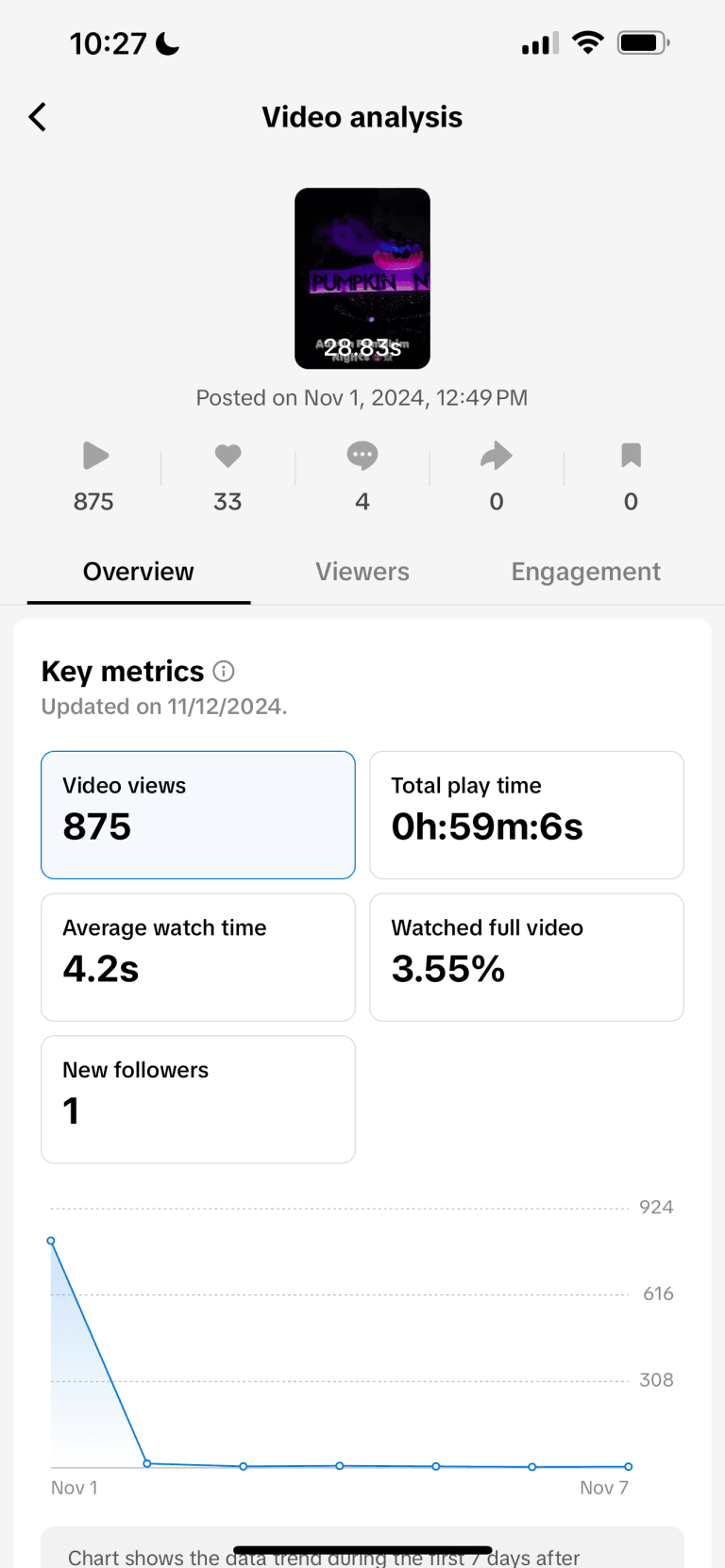Select the Video views metric card

pyautogui.click(x=197, y=814)
